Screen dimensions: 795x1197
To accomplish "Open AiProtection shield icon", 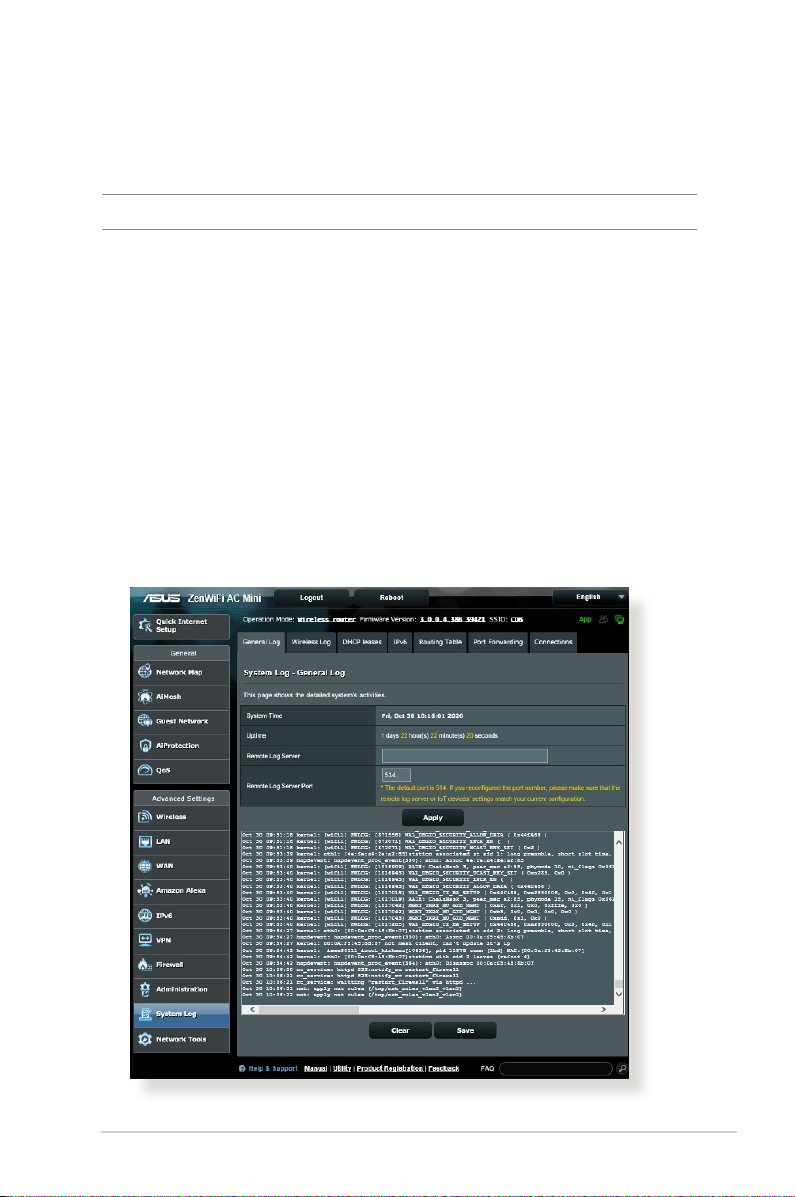I will [144, 746].
